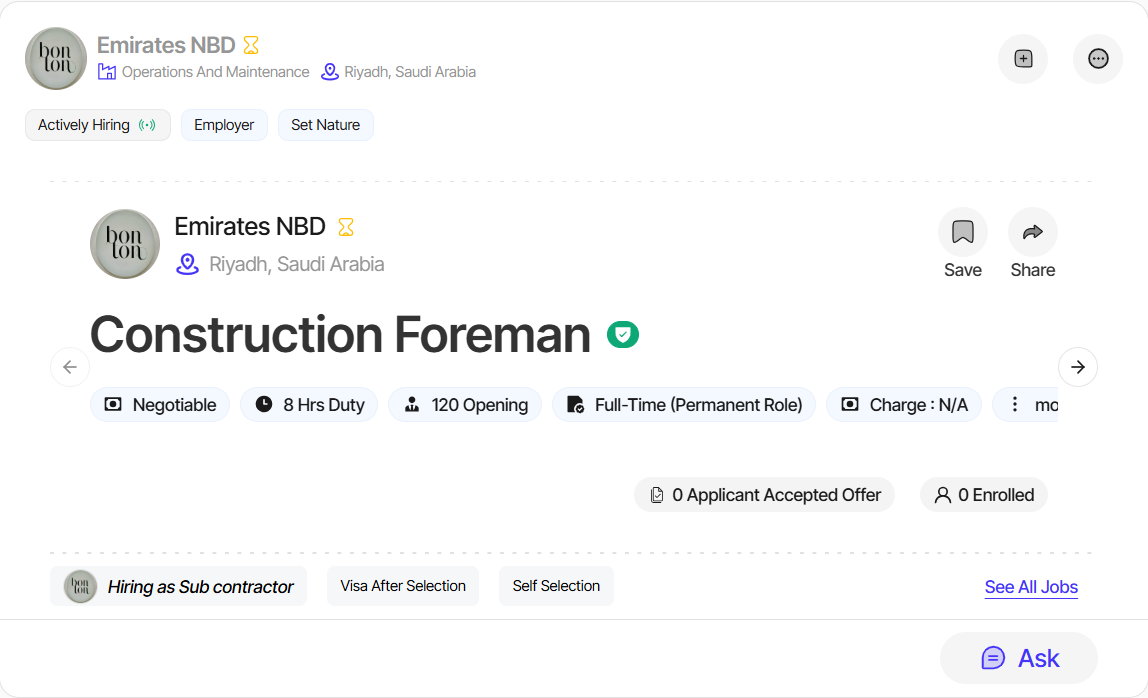Share the Construction Foreman job
1148x698 pixels.
coord(1032,233)
